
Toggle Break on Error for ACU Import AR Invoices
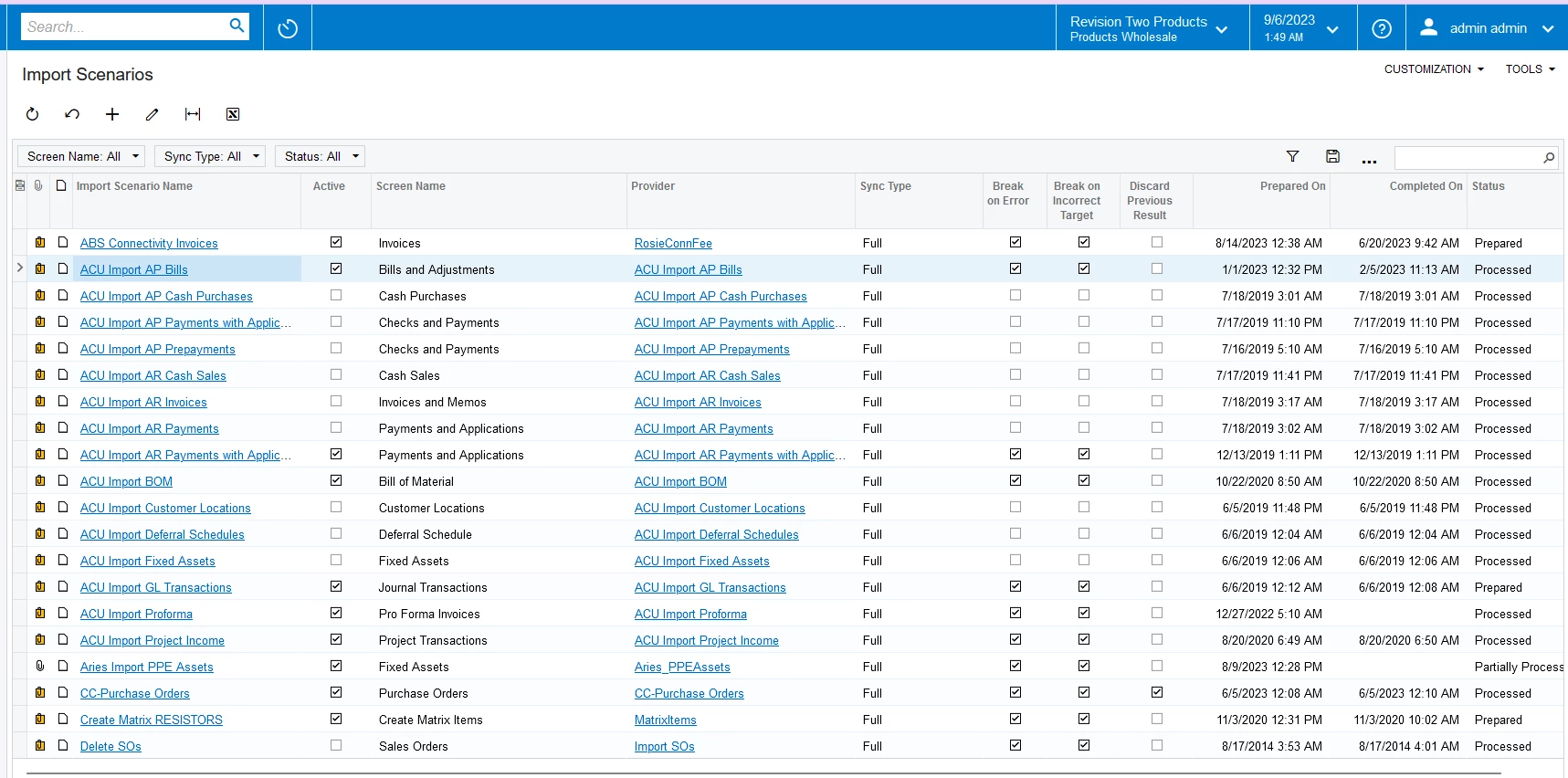pos(1016,401)
